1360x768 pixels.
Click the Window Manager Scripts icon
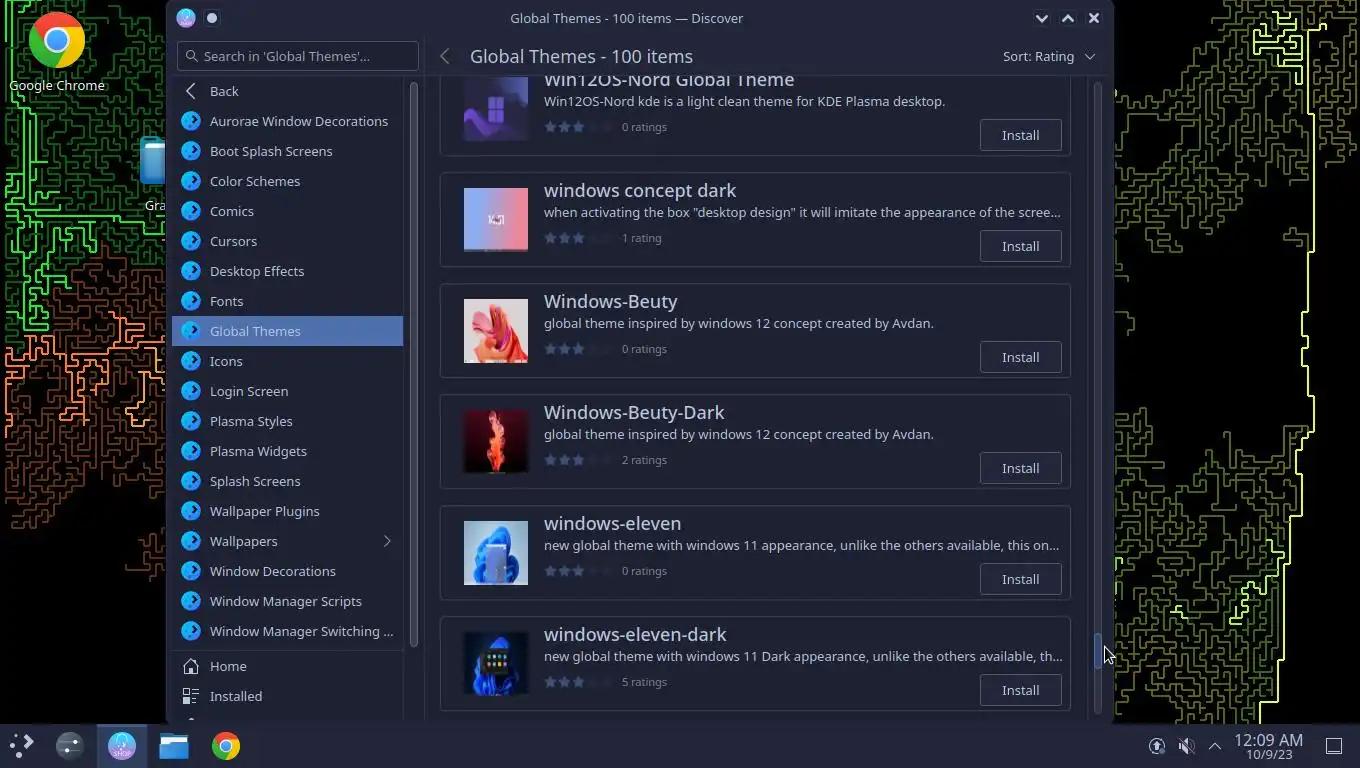[x=191, y=601]
